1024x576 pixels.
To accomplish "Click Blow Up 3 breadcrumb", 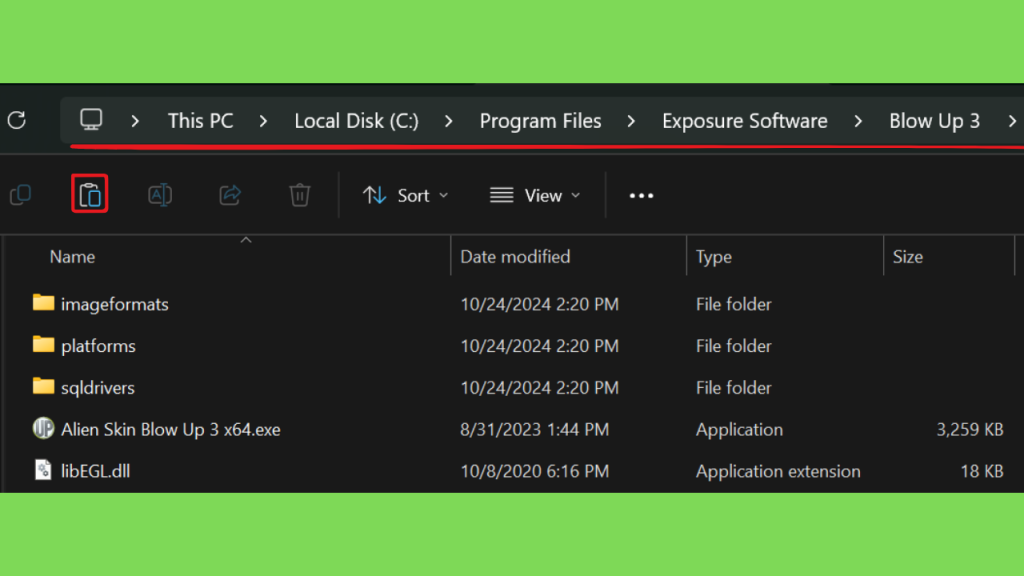I will tap(935, 121).
